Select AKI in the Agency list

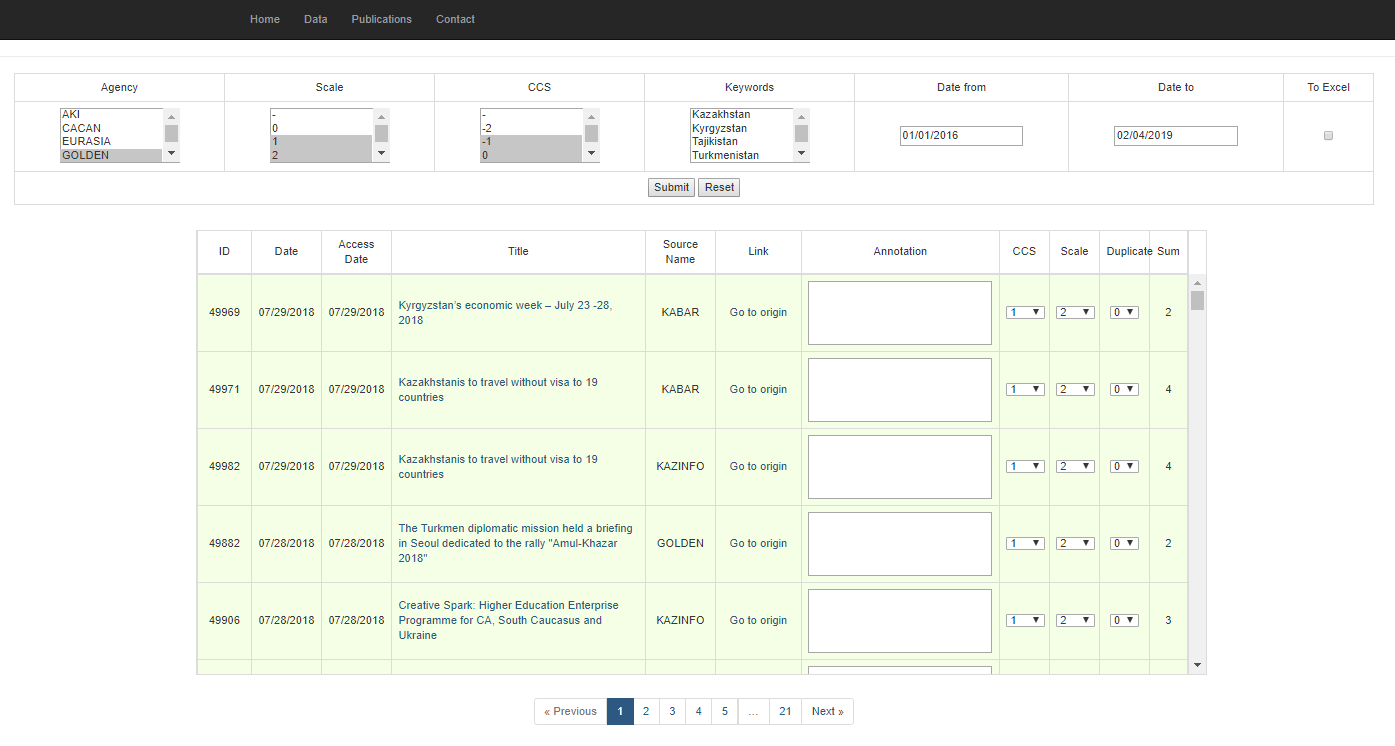tap(111, 114)
